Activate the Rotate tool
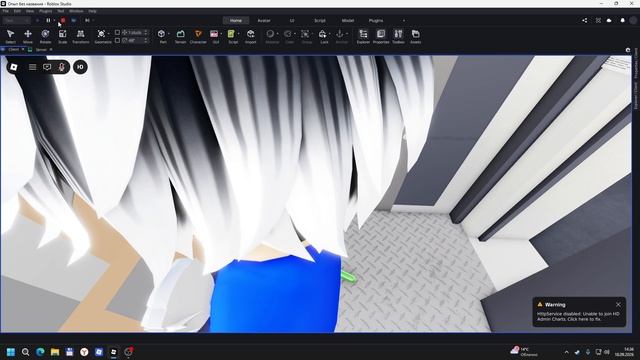This screenshot has width=640, height=360. click(x=45, y=36)
